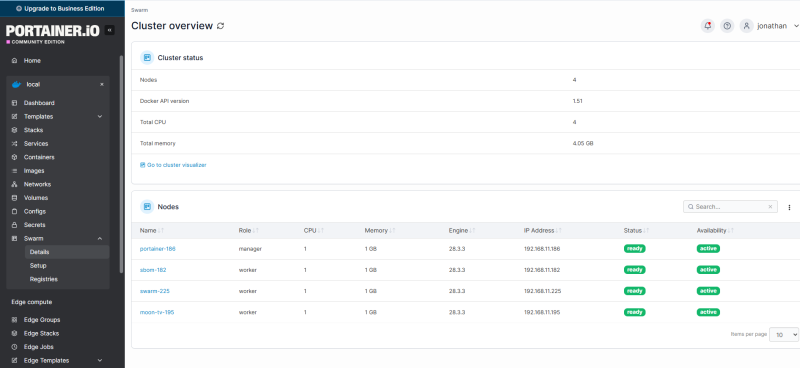800x368 pixels.
Task: Focus the Nodes search input
Action: coord(730,207)
